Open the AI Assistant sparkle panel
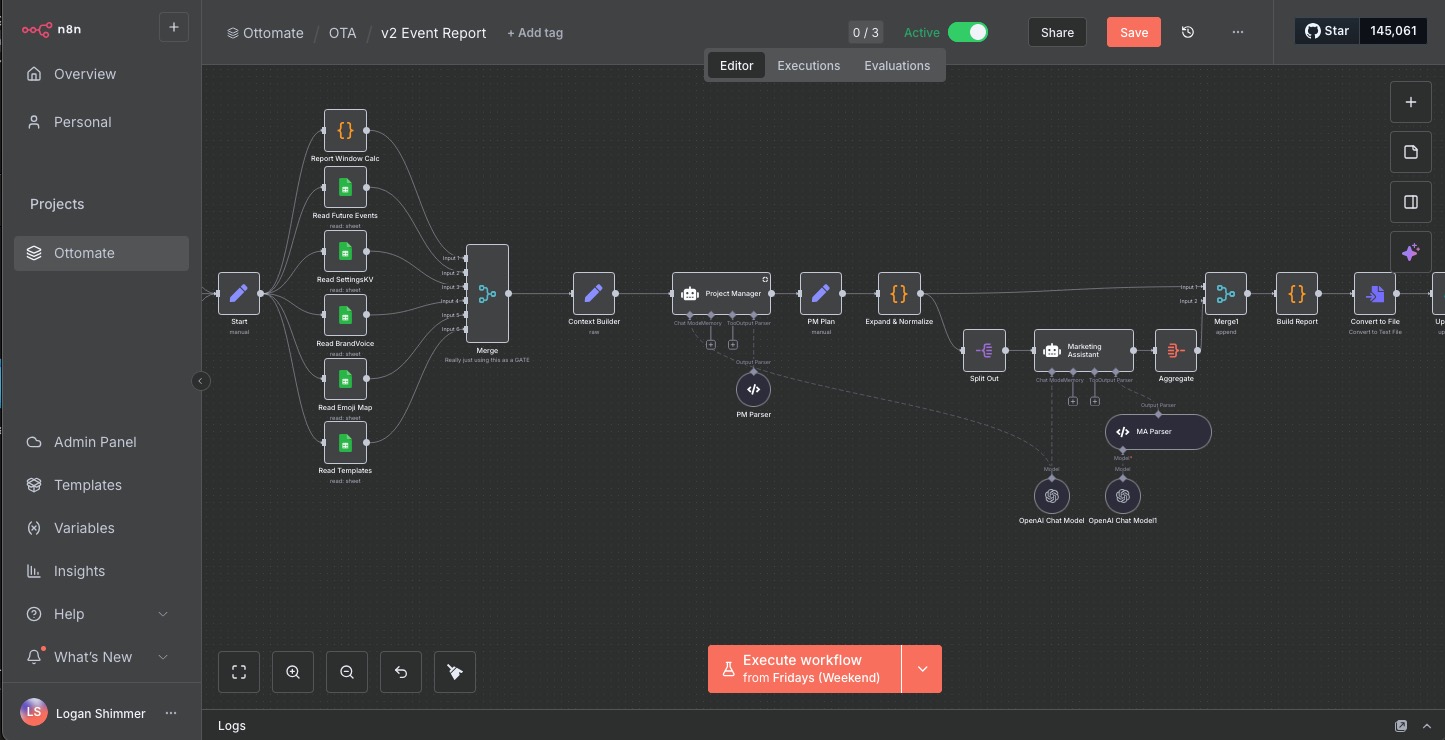The width and height of the screenshot is (1445, 740). (x=1410, y=251)
